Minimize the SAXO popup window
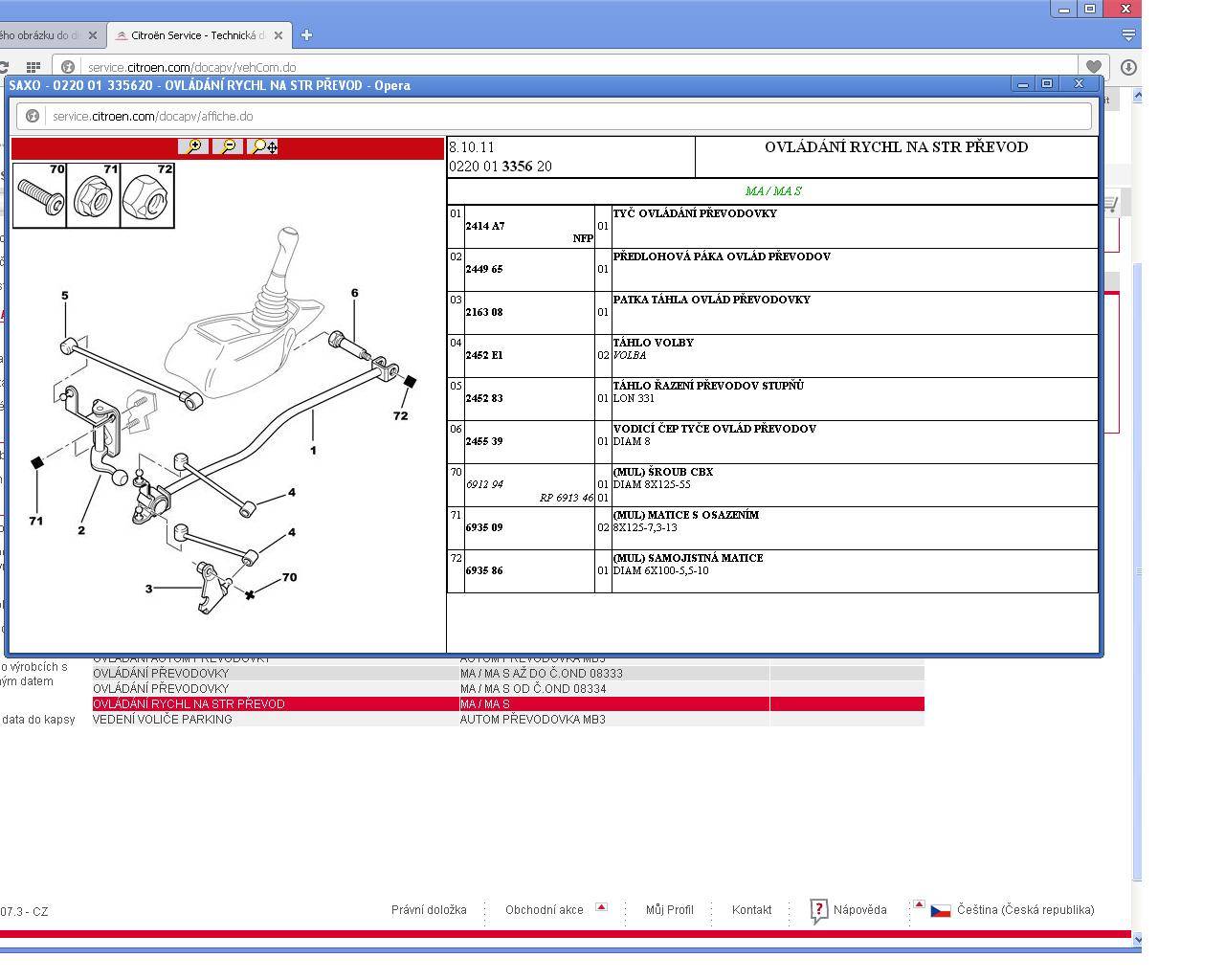 [1022, 84]
